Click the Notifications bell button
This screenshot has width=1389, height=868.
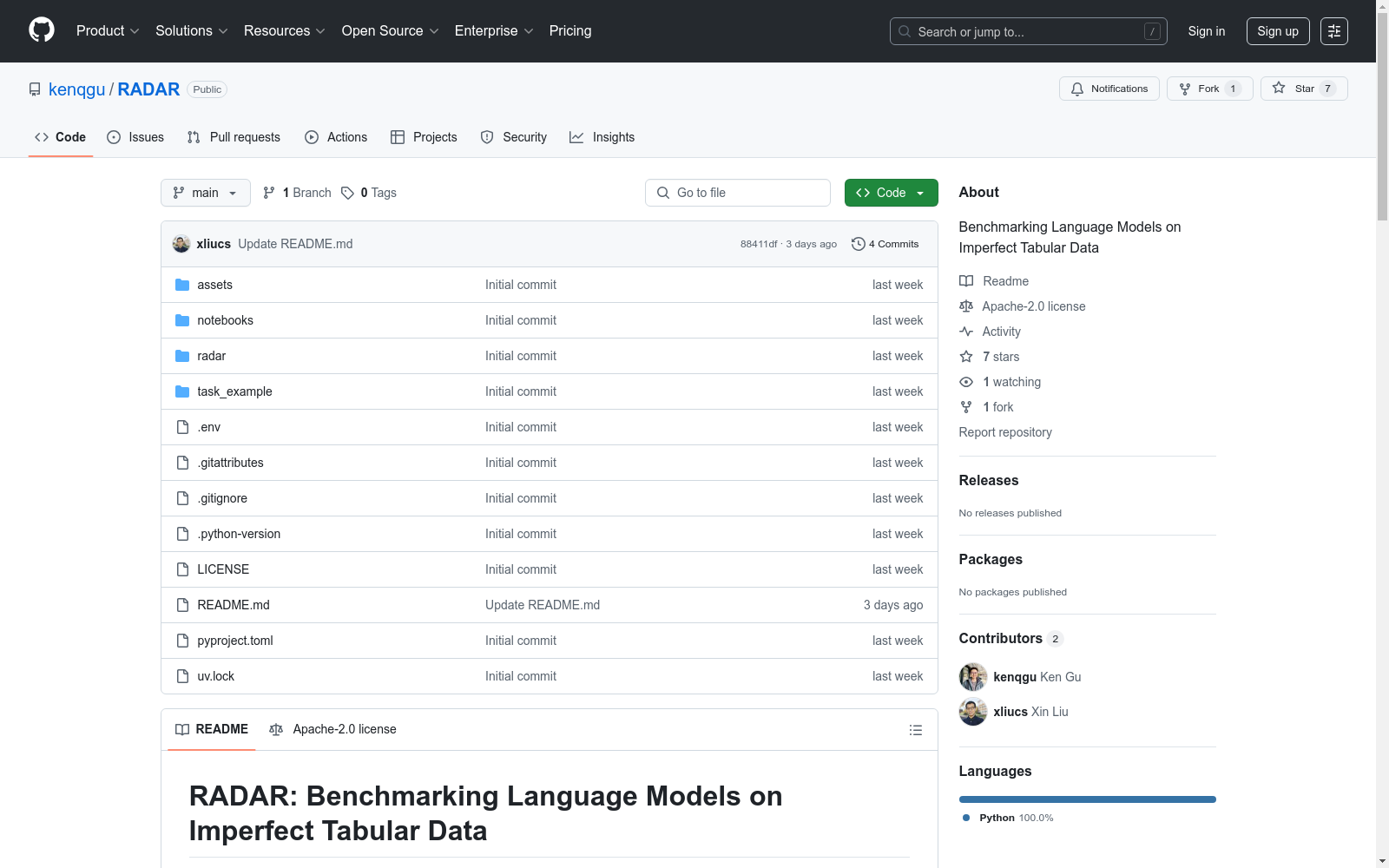[1109, 89]
